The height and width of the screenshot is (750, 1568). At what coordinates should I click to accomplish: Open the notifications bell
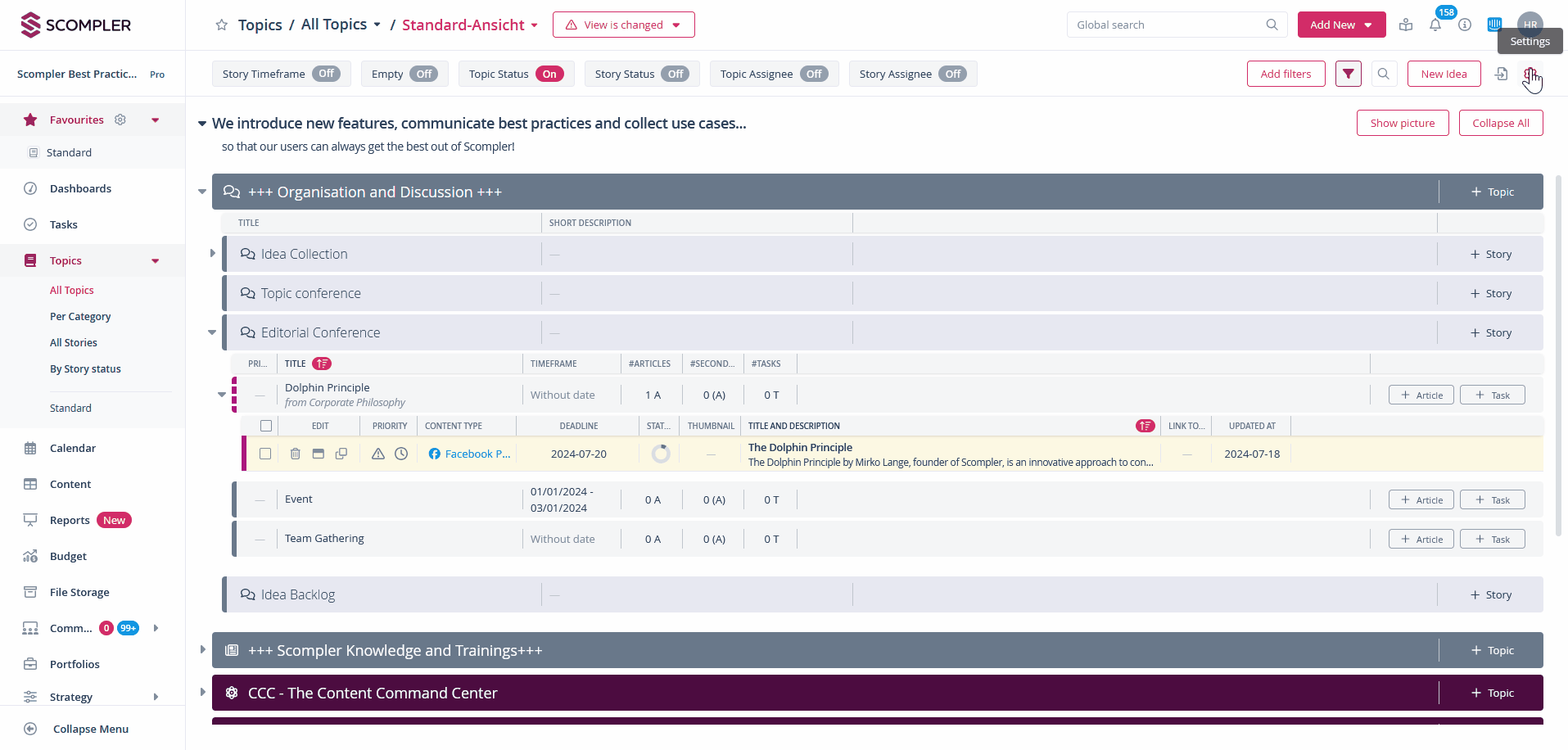(x=1435, y=25)
